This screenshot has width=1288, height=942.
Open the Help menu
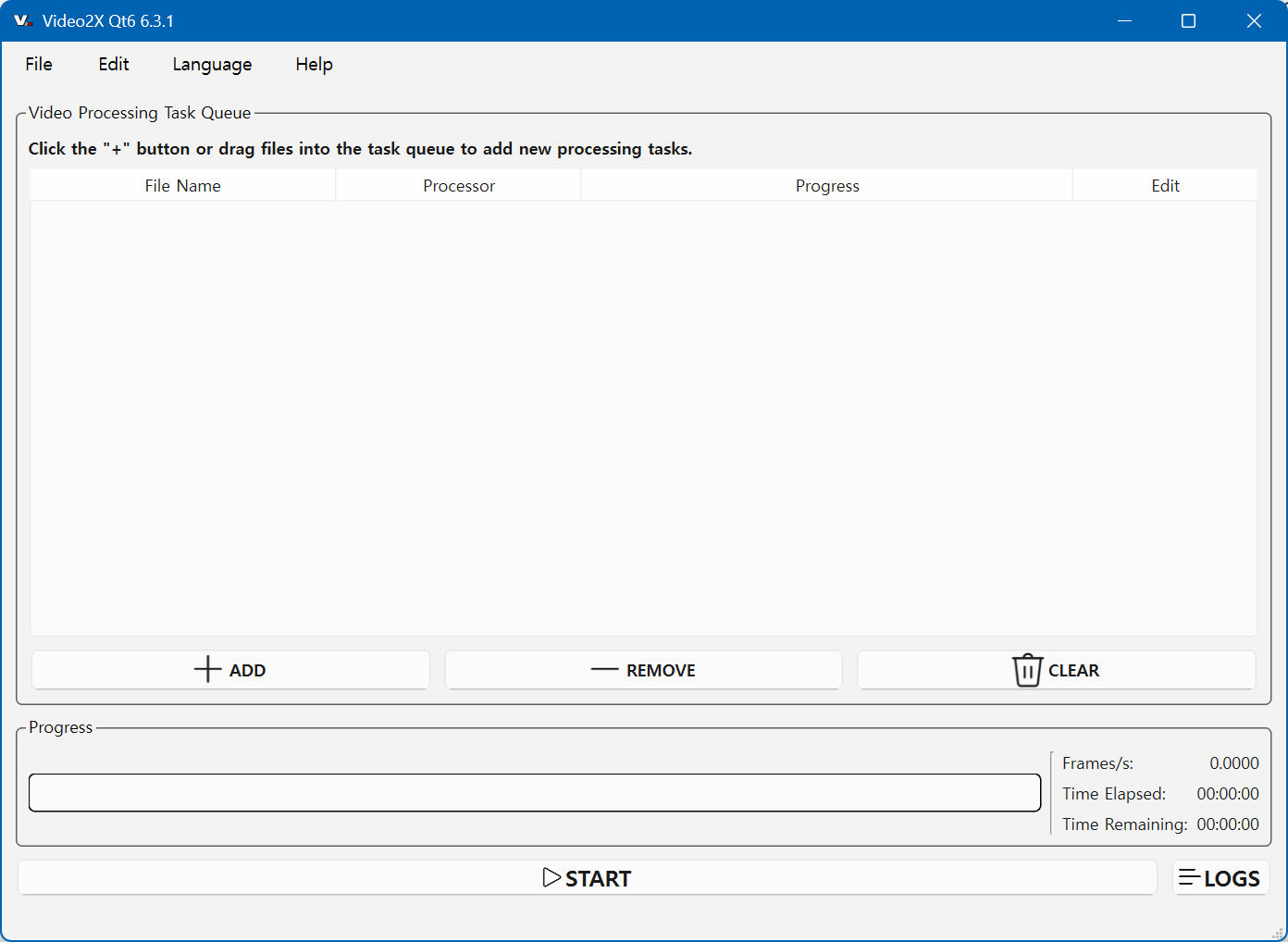(314, 64)
